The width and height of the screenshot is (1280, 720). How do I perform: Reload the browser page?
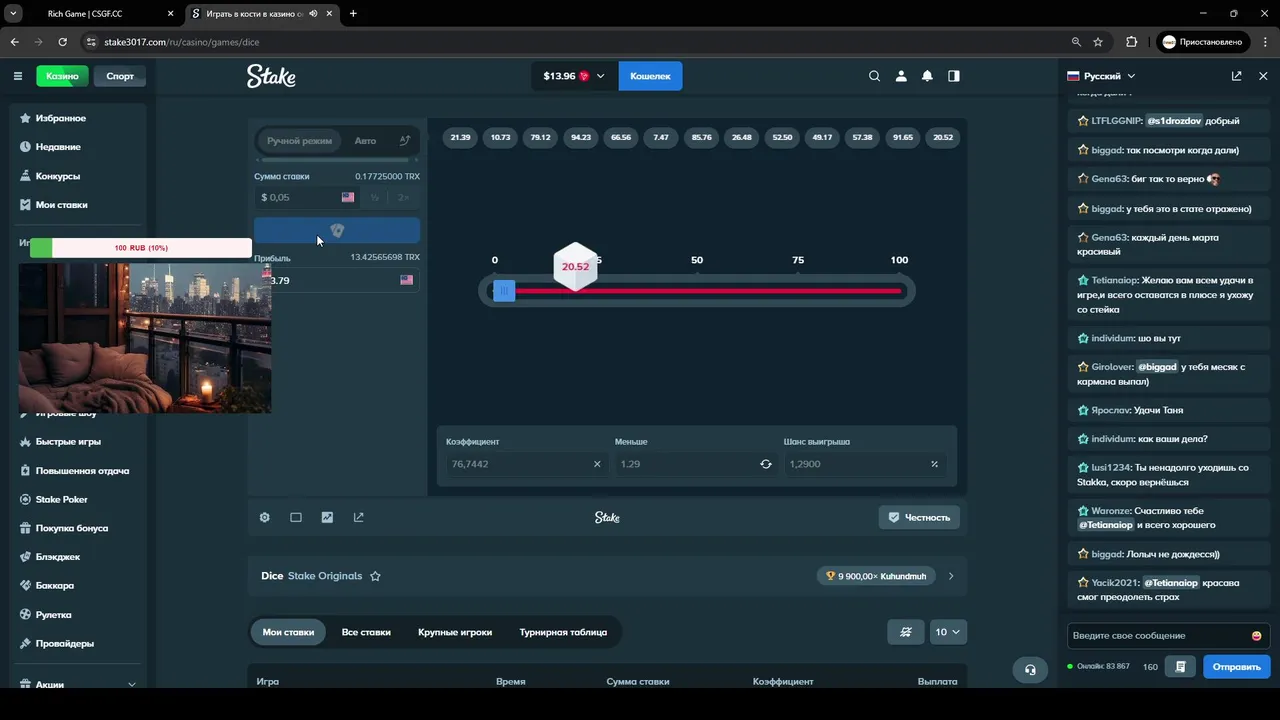point(63,42)
